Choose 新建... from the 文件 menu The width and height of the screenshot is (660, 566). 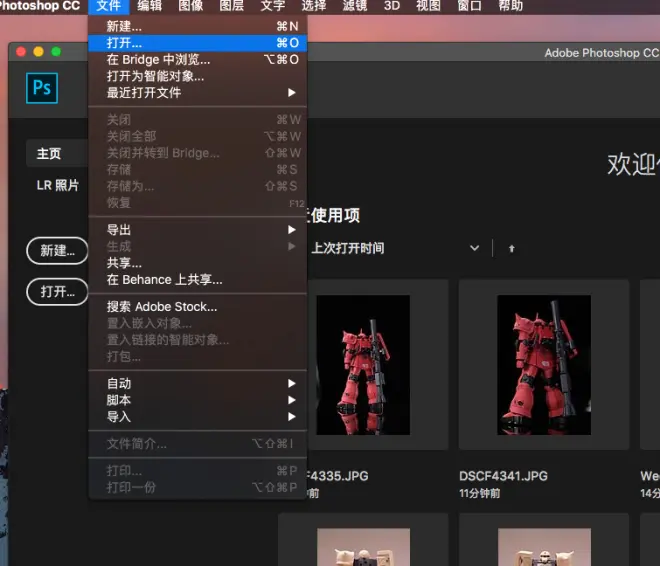point(197,26)
